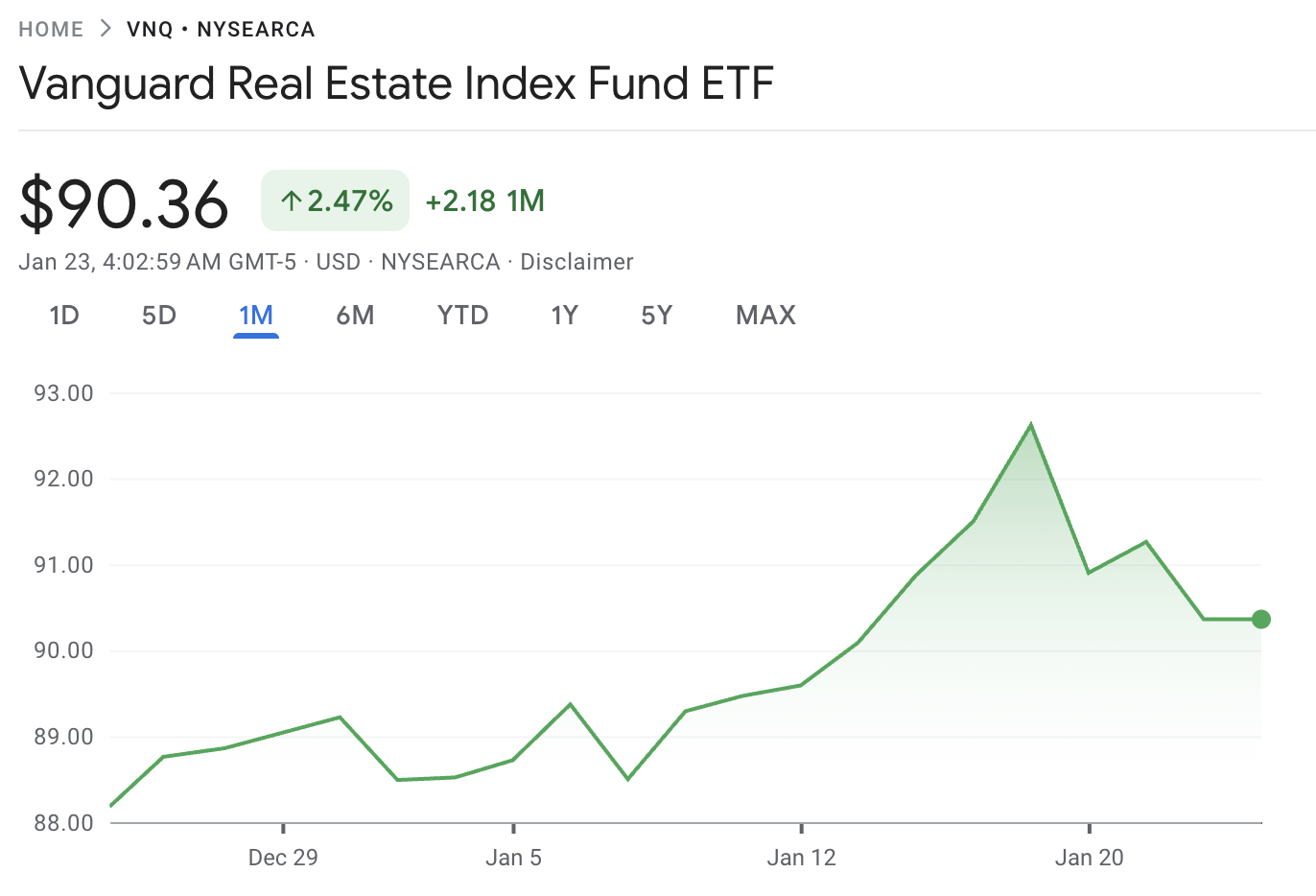Open the Disclaimer link
Screen dimensions: 1316x896
pos(576,261)
